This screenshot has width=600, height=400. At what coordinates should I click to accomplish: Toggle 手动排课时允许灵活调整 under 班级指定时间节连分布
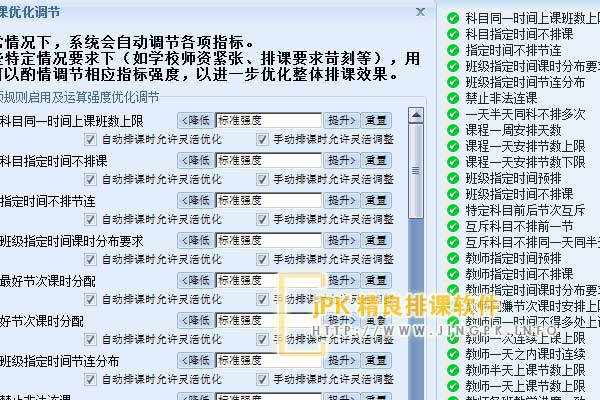(x=262, y=379)
